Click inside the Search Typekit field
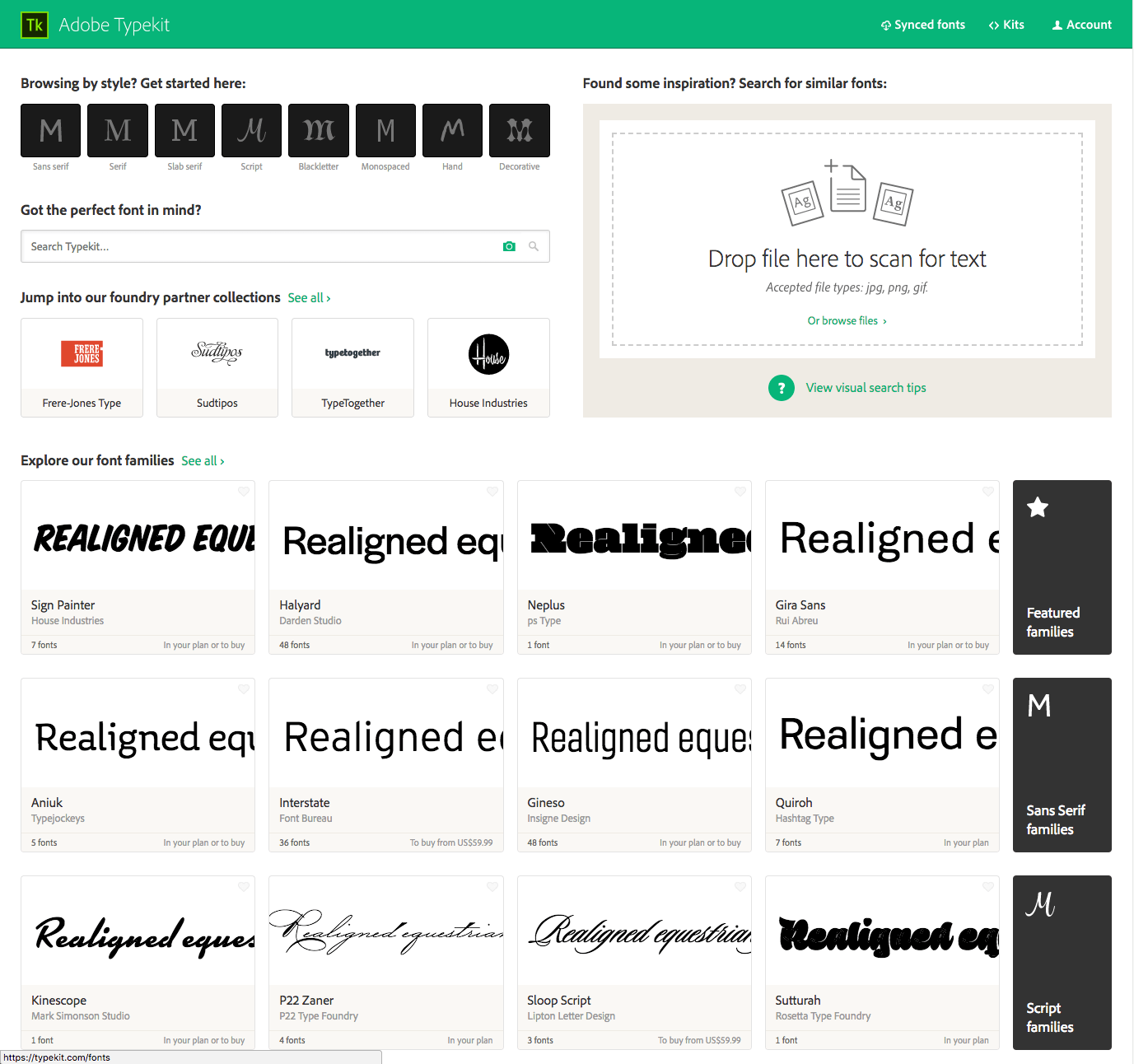This screenshot has height=1064, width=1134. (247, 246)
